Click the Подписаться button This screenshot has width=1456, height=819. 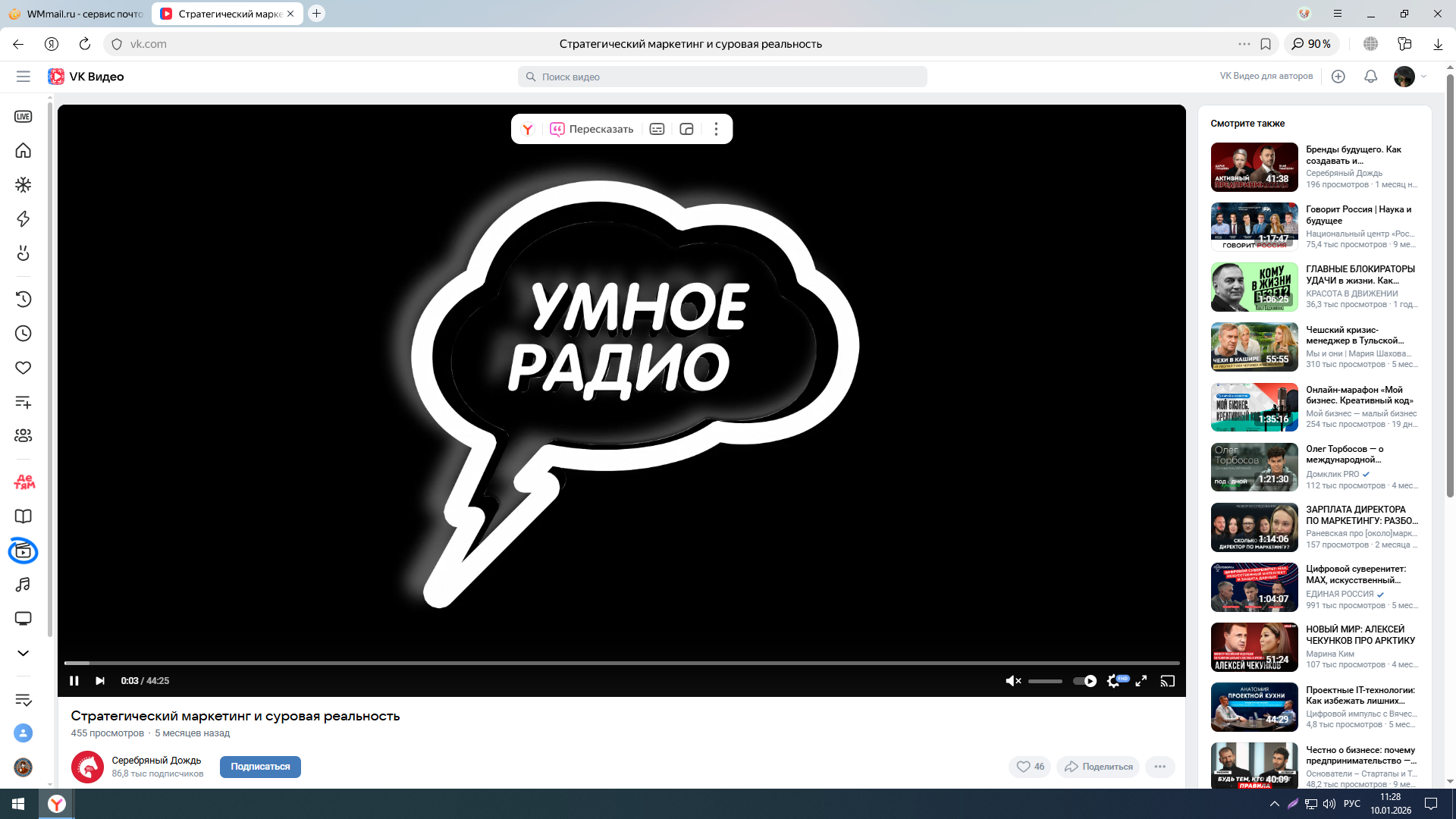[260, 767]
